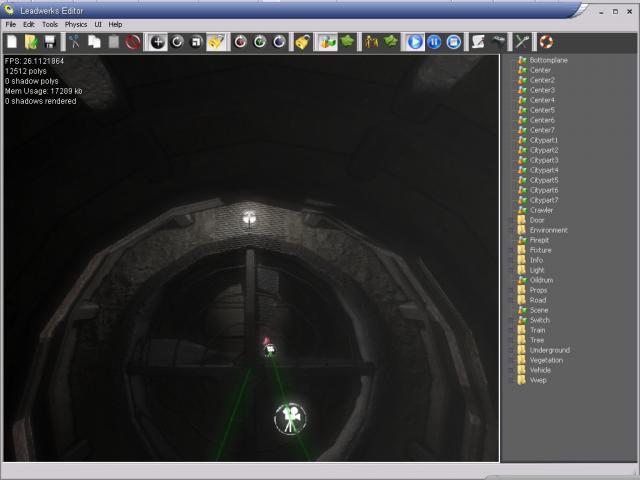Select the Cut scissors icon
640x480 pixels.
click(x=74, y=42)
